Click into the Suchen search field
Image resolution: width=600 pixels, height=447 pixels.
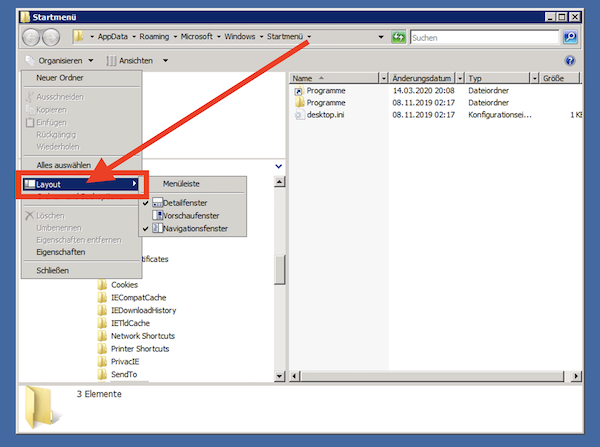[483, 37]
